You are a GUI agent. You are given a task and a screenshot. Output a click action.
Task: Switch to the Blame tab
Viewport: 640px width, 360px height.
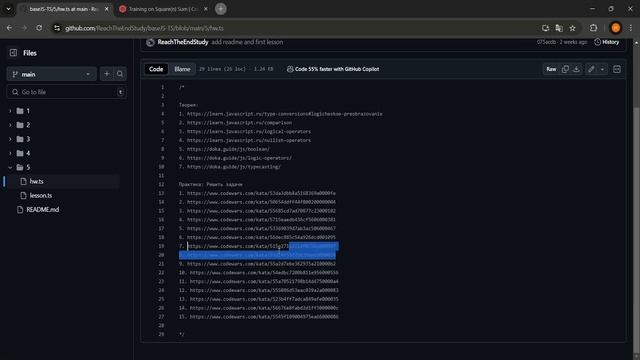point(182,69)
